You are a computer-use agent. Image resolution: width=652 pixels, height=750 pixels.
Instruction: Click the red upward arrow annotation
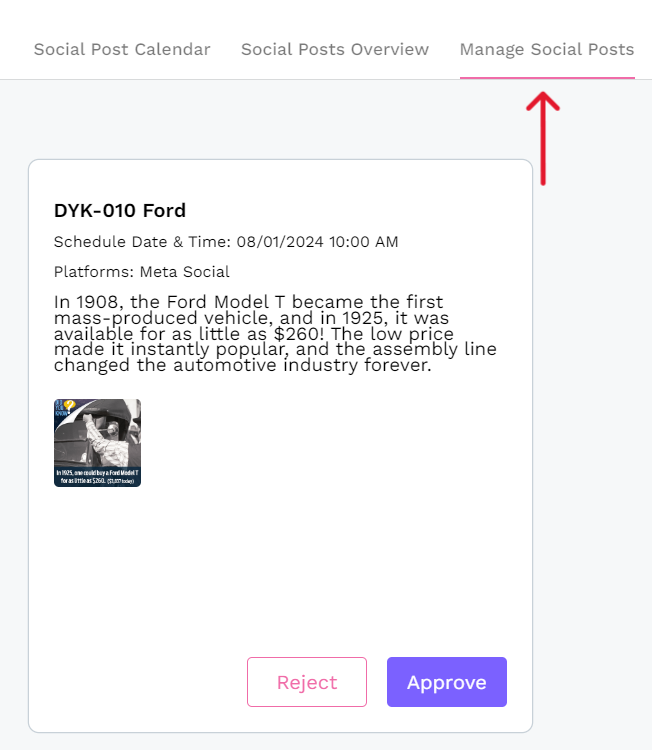click(542, 137)
